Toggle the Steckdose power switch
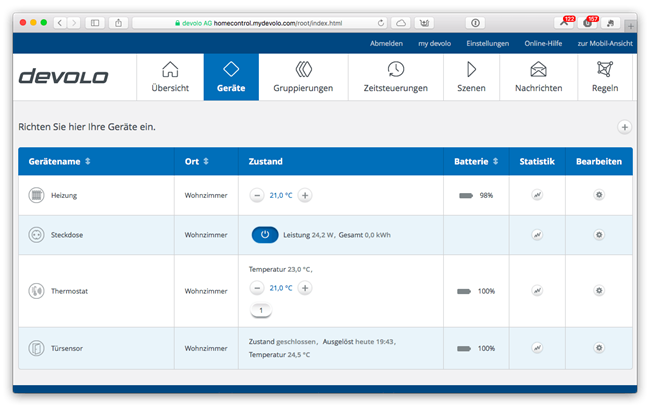Screen dimensions: 650x406 (265, 234)
